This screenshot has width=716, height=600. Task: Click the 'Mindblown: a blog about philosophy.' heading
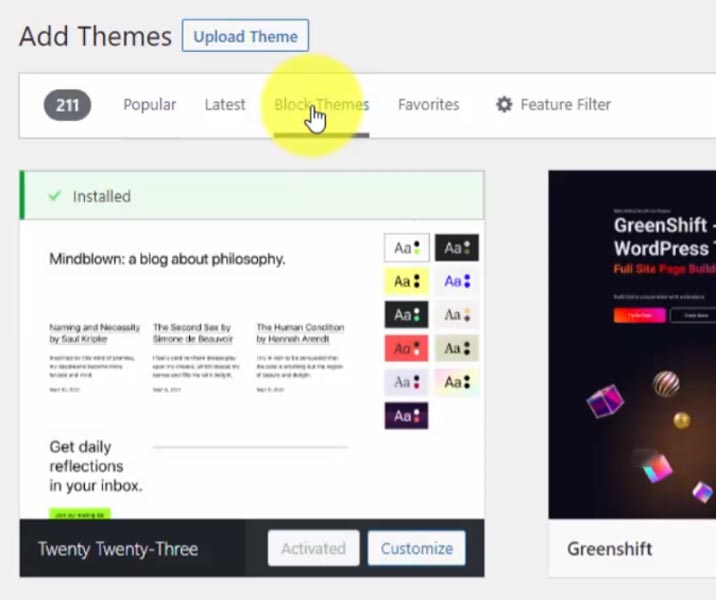tap(167, 259)
